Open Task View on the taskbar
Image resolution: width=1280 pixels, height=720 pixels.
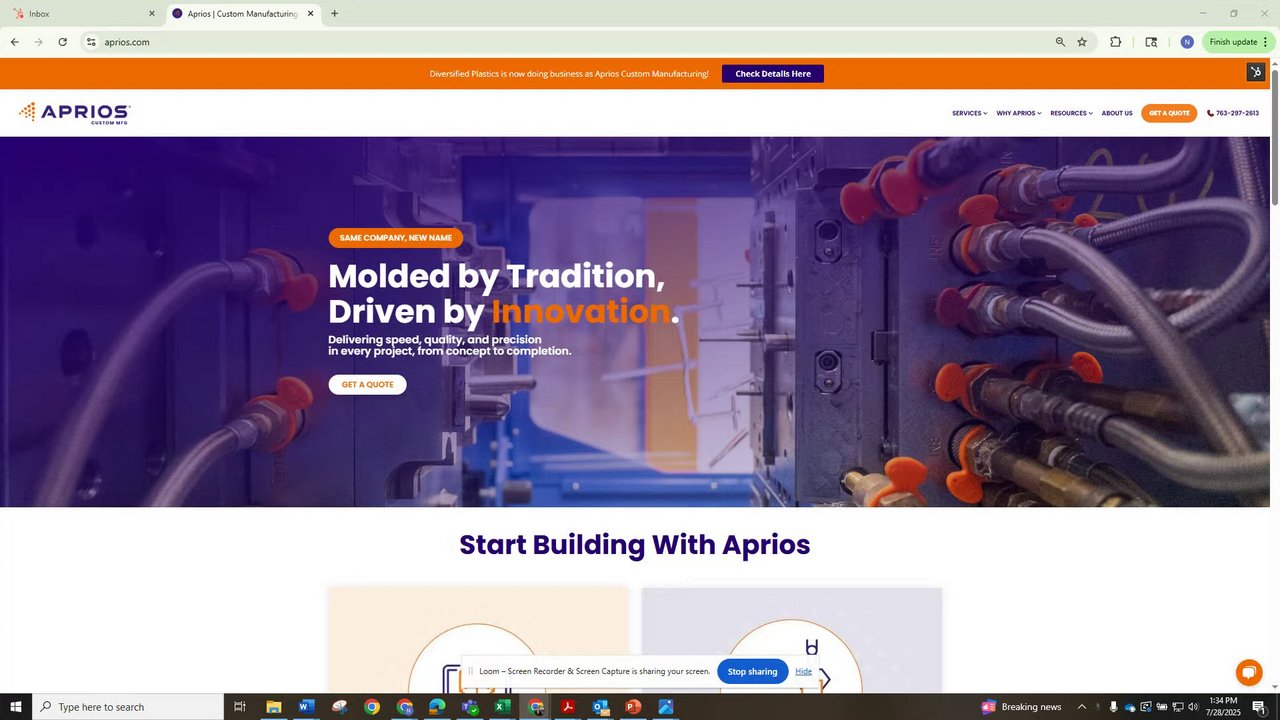pos(240,707)
